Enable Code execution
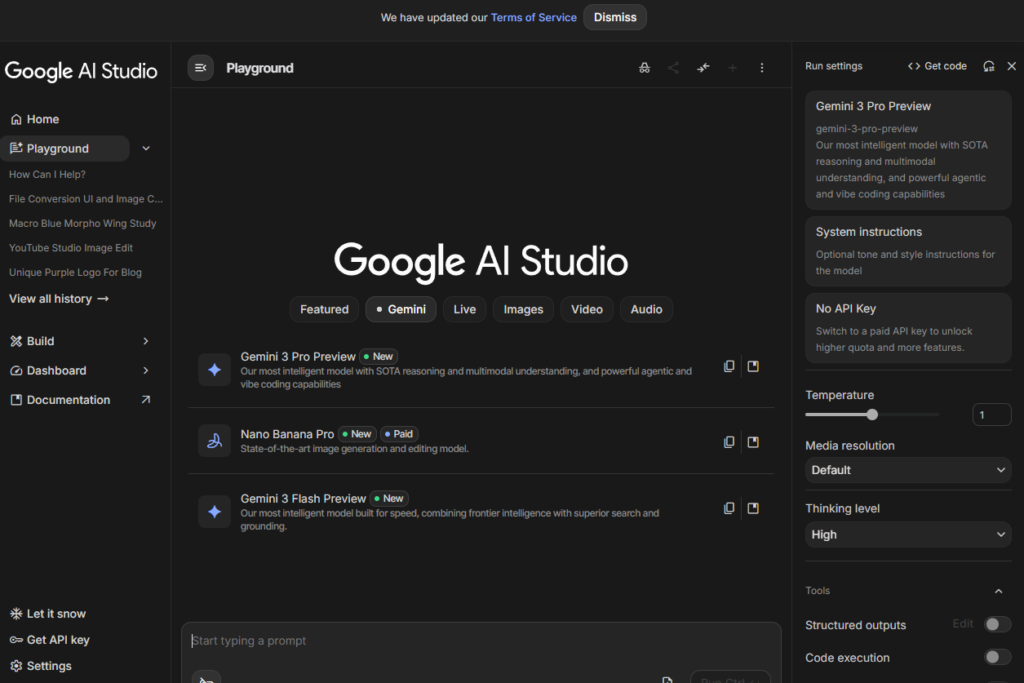 pos(996,657)
